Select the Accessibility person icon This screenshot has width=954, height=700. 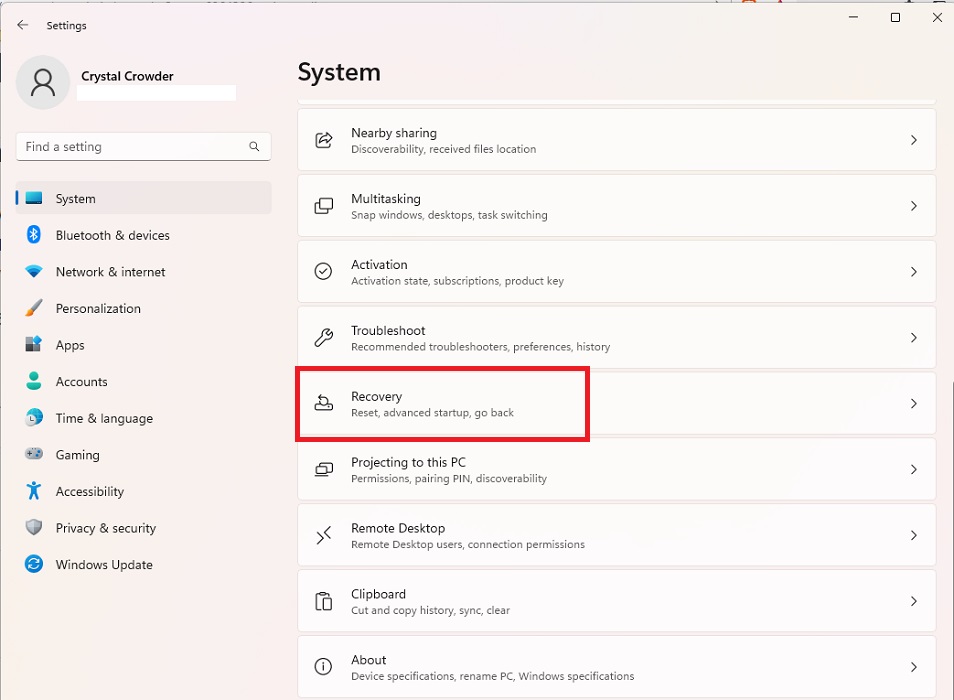coord(35,491)
